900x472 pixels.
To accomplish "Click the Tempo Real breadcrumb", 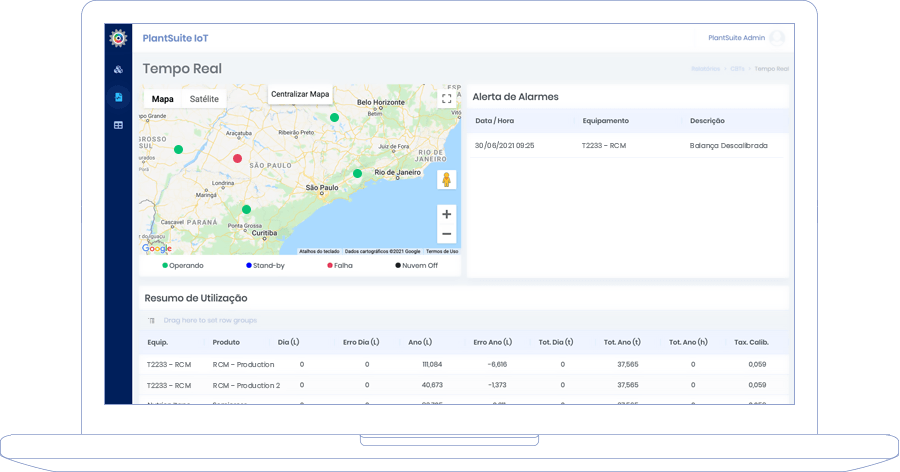I will tap(771, 69).
